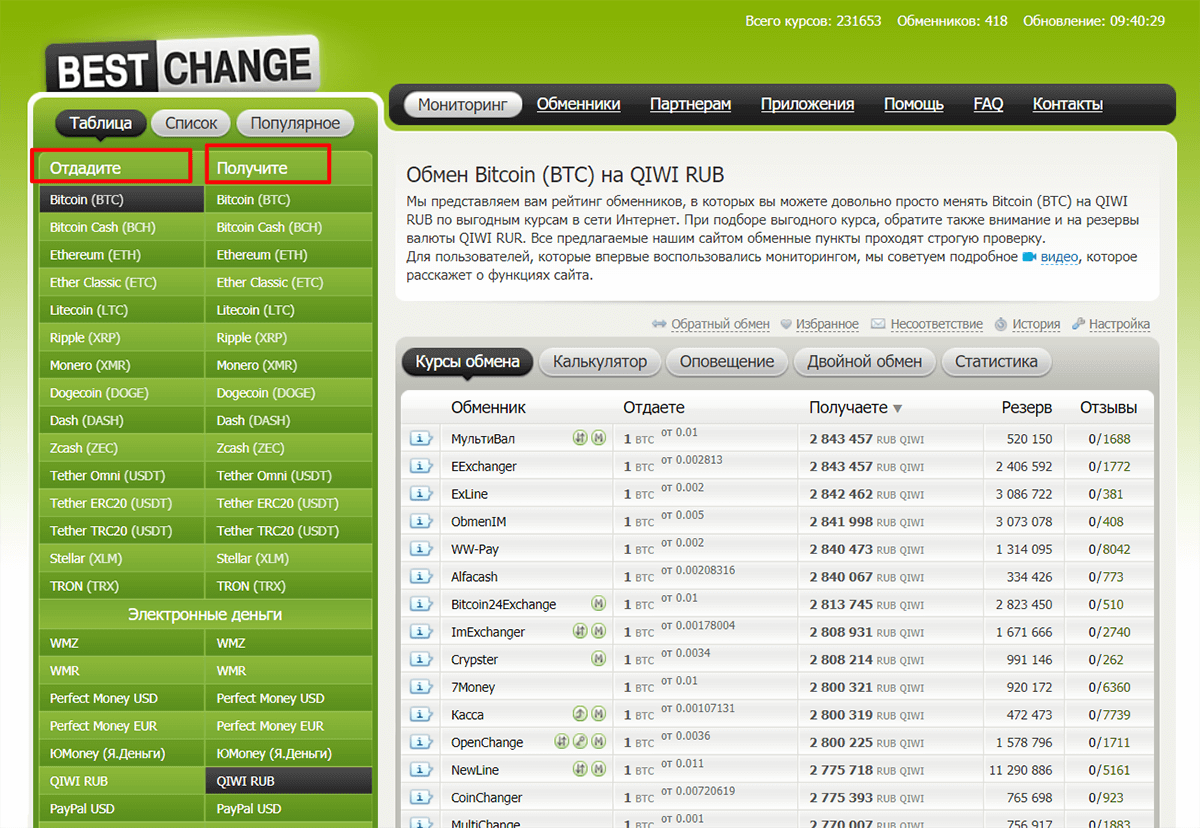Sort table by Резерв column header
Screen dimensions: 1200x828
pos(1027,408)
